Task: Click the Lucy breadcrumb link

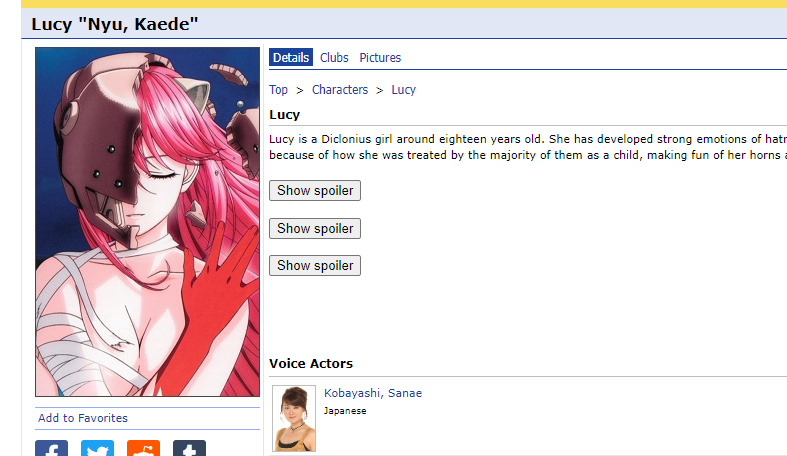Action: pyautogui.click(x=404, y=90)
